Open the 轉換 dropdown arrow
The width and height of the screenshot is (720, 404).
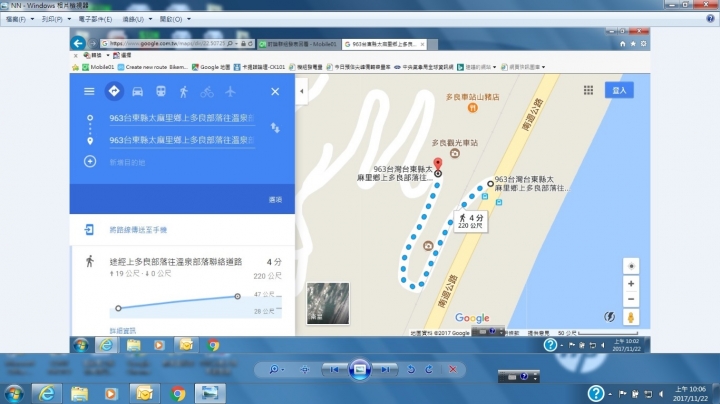point(108,55)
